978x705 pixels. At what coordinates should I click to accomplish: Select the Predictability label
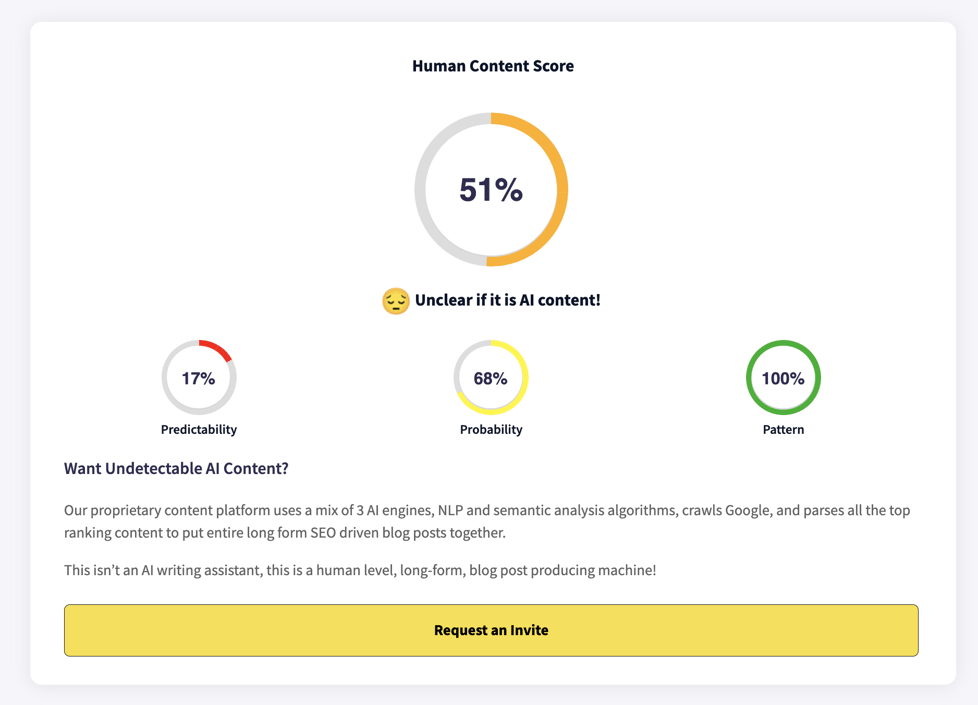pos(199,429)
